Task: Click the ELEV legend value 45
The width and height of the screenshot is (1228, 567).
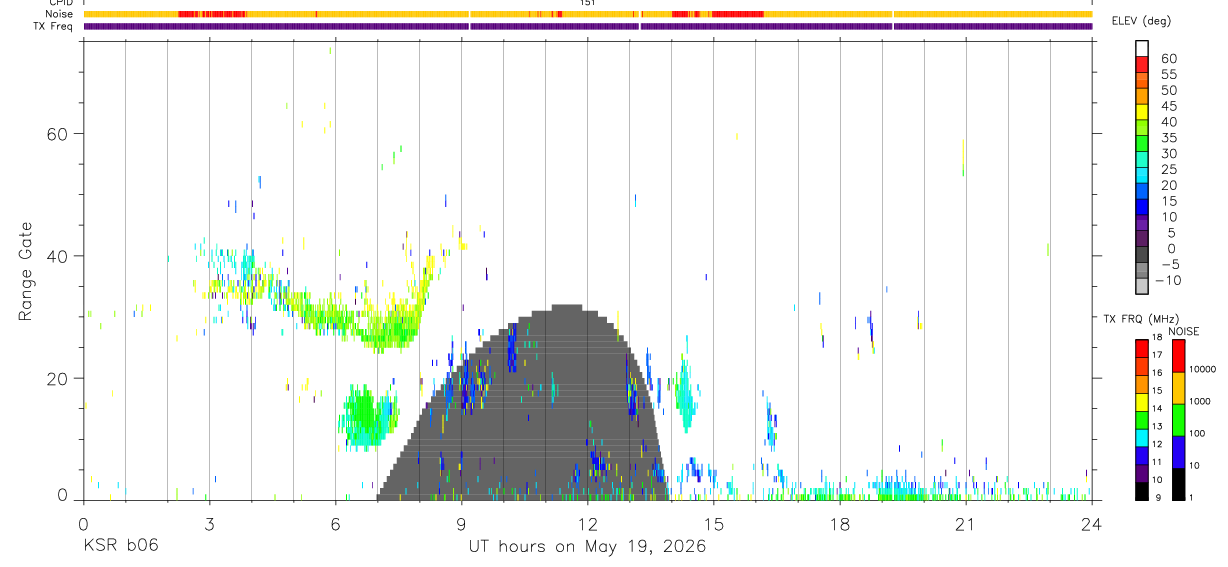Action: coord(1168,106)
